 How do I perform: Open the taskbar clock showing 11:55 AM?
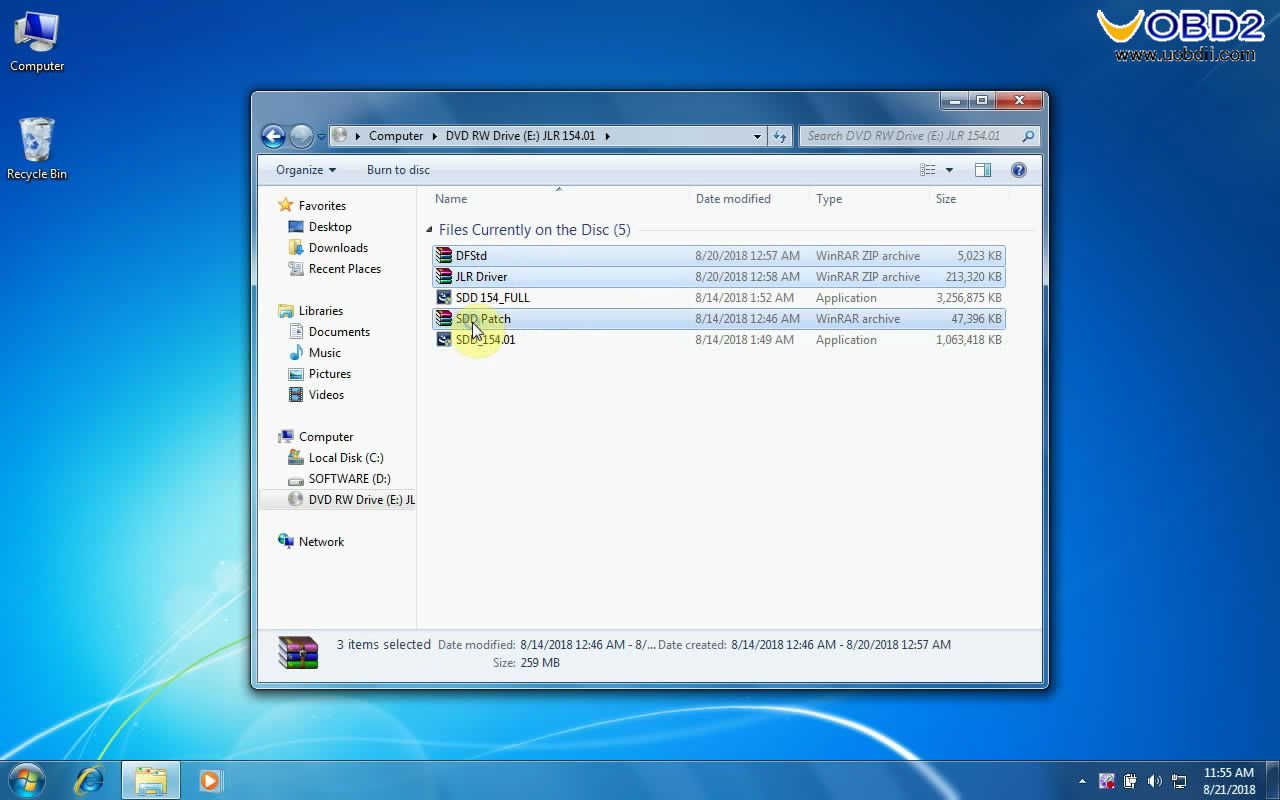point(1229,781)
